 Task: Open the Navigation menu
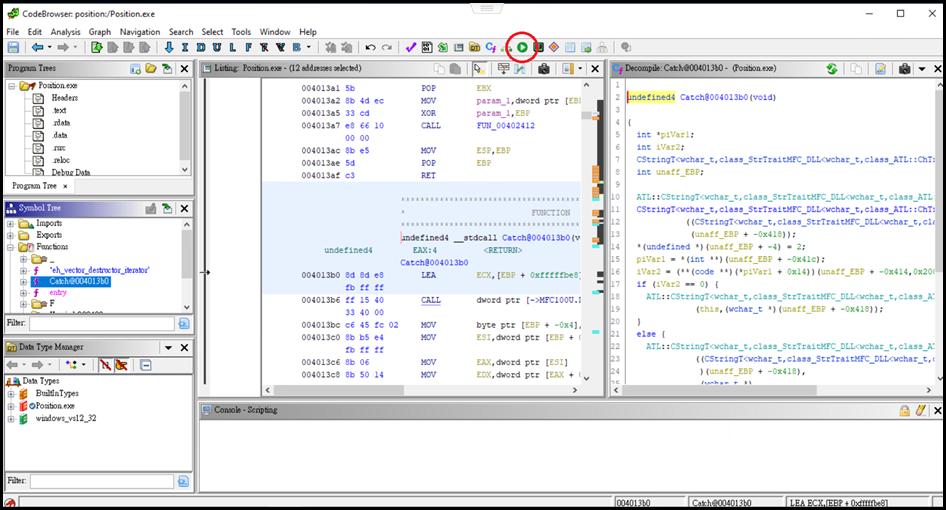coord(140,31)
